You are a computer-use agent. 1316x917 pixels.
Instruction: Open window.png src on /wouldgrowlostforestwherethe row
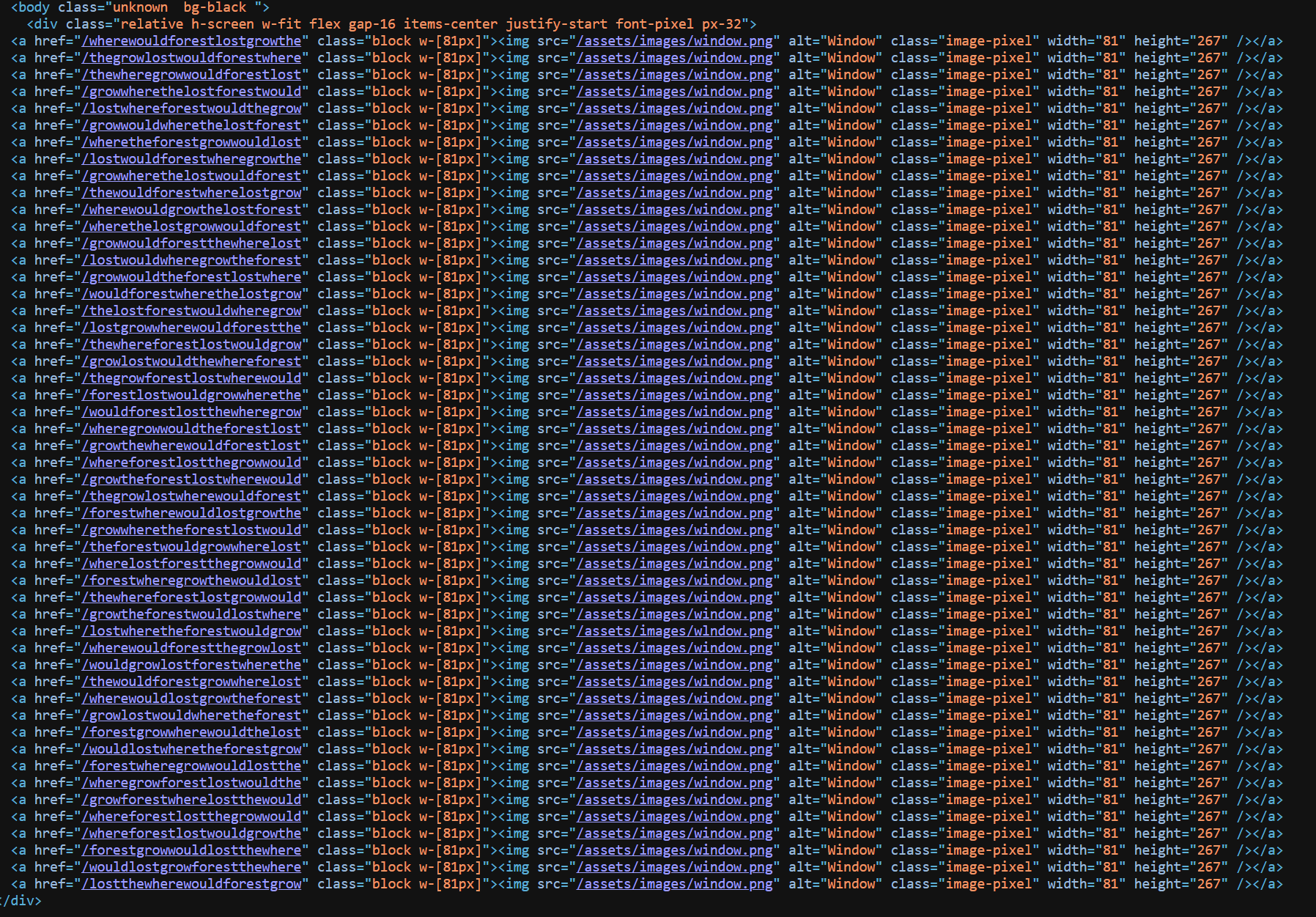click(x=675, y=665)
